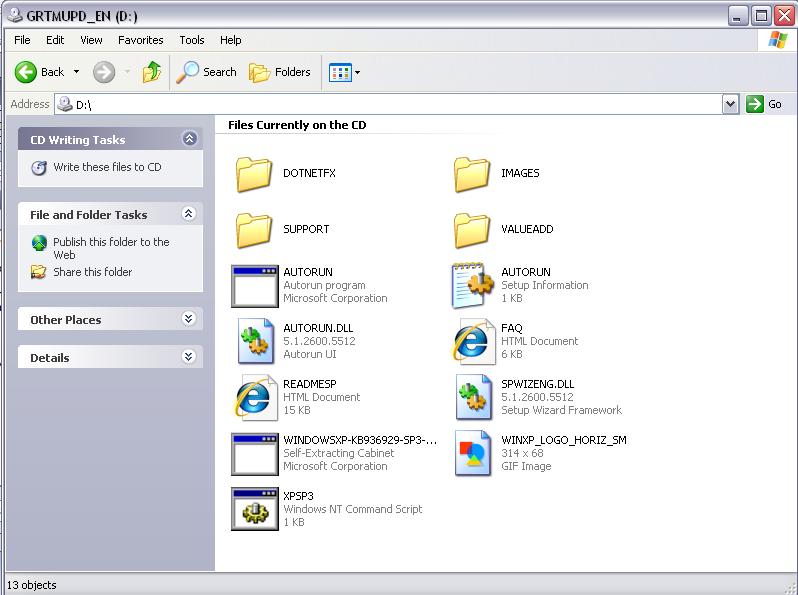Click the Forward arrow icon
The width and height of the screenshot is (798, 595).
[x=104, y=72]
